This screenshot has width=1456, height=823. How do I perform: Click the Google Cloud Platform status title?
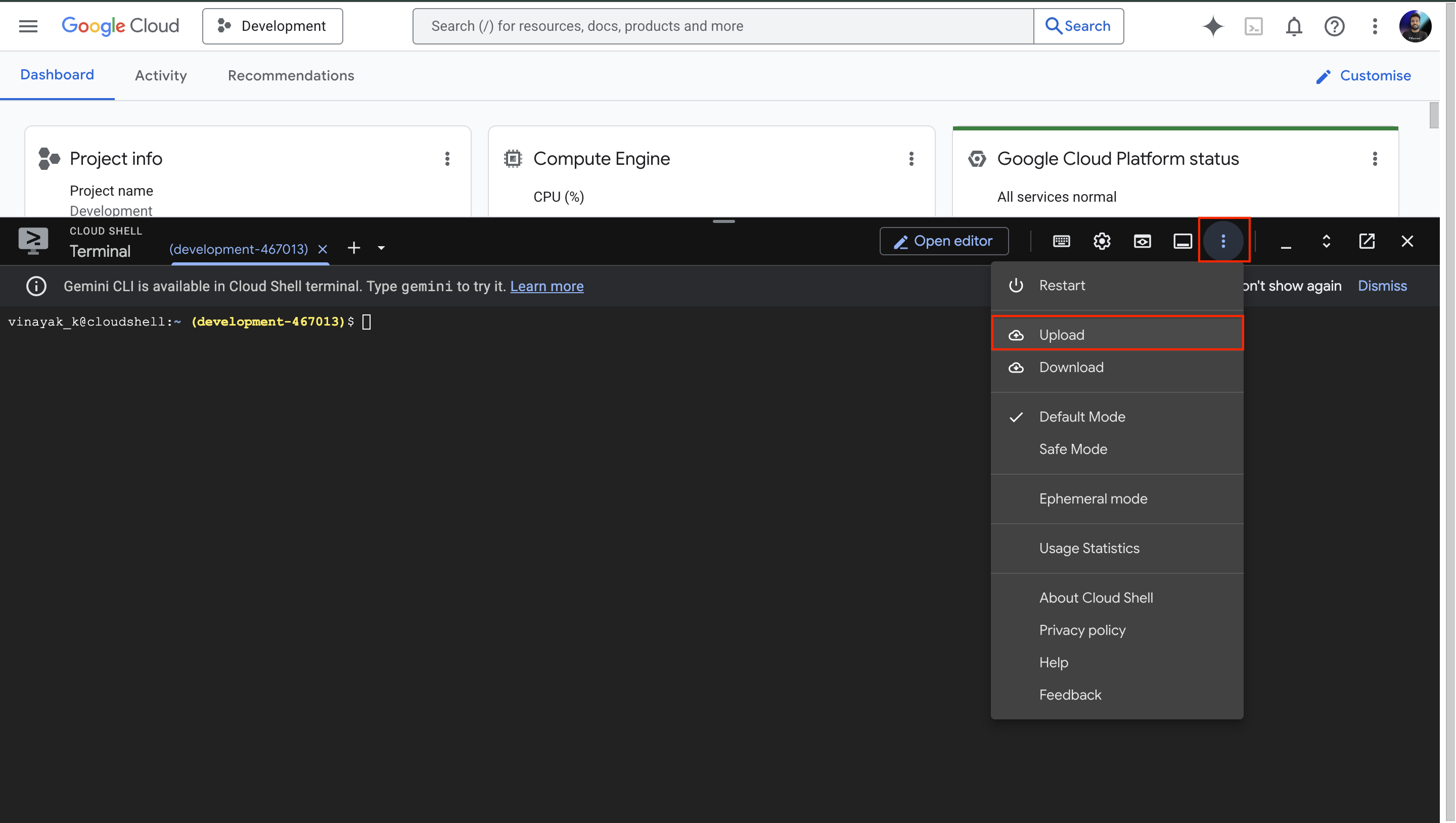pos(1117,159)
